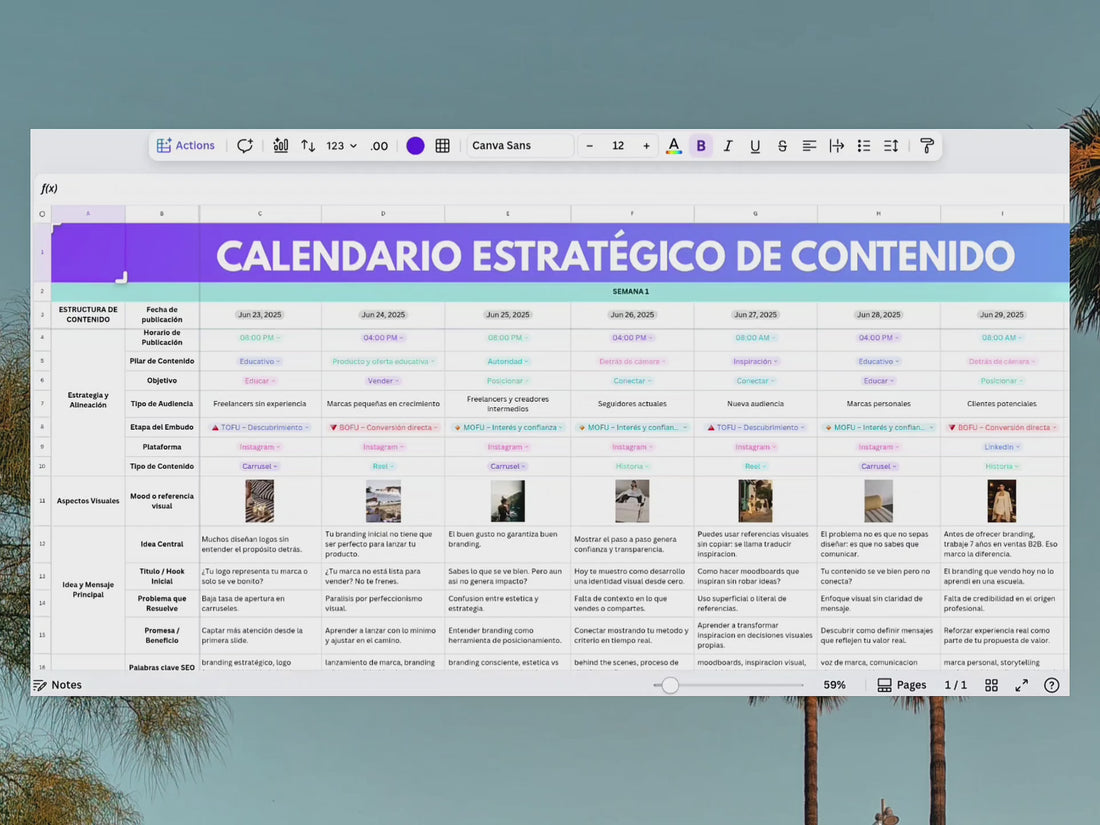Toggle Underline formatting

tap(755, 145)
